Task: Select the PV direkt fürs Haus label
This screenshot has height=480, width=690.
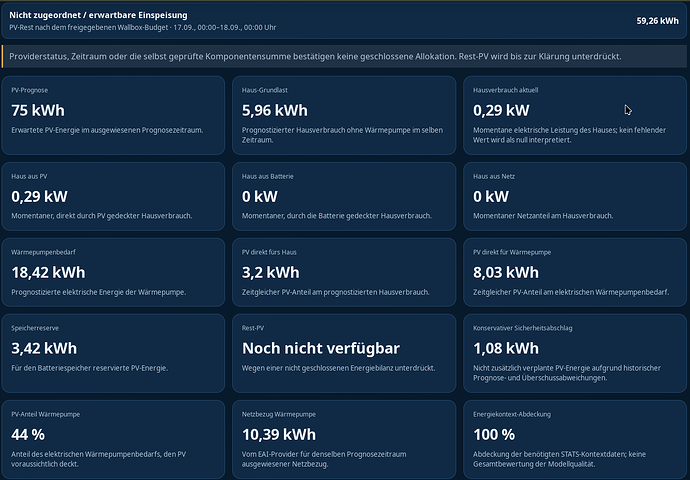Action: tap(269, 252)
